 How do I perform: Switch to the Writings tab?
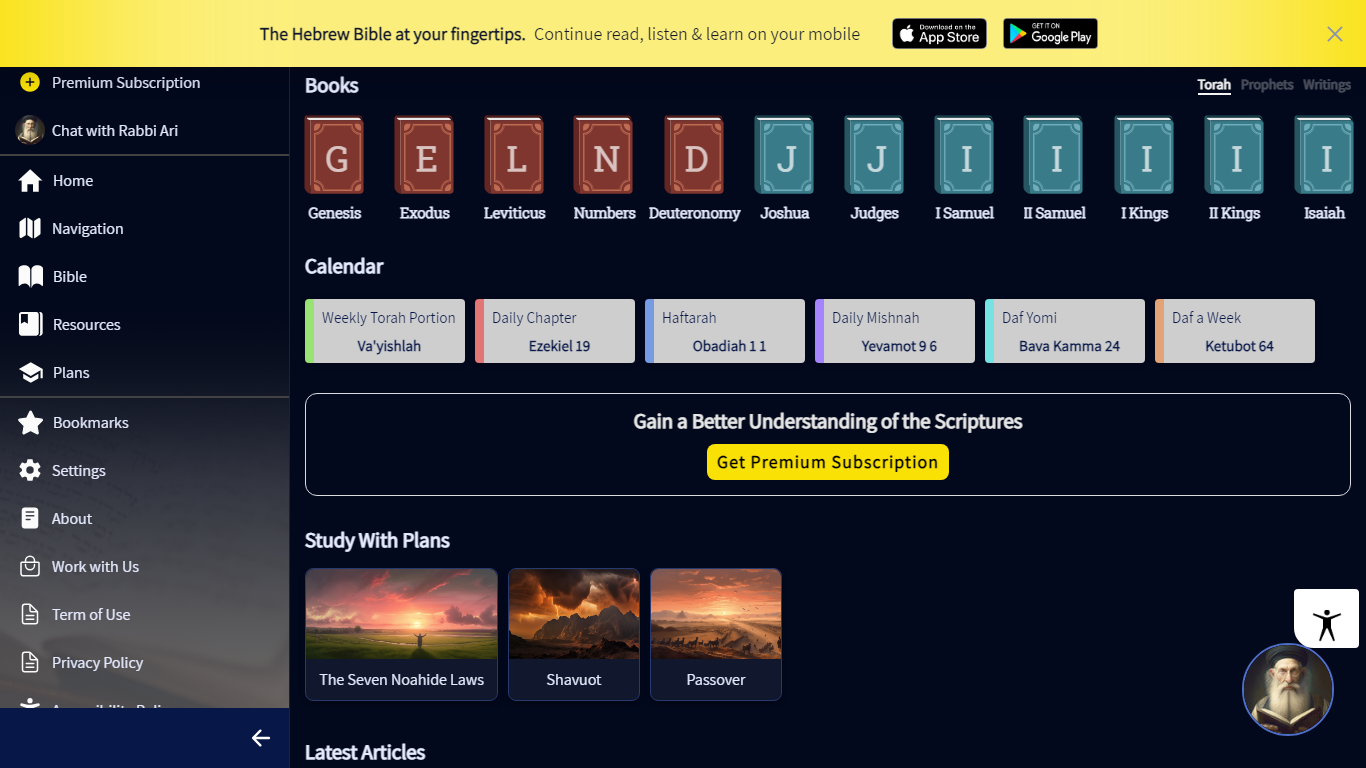1327,85
